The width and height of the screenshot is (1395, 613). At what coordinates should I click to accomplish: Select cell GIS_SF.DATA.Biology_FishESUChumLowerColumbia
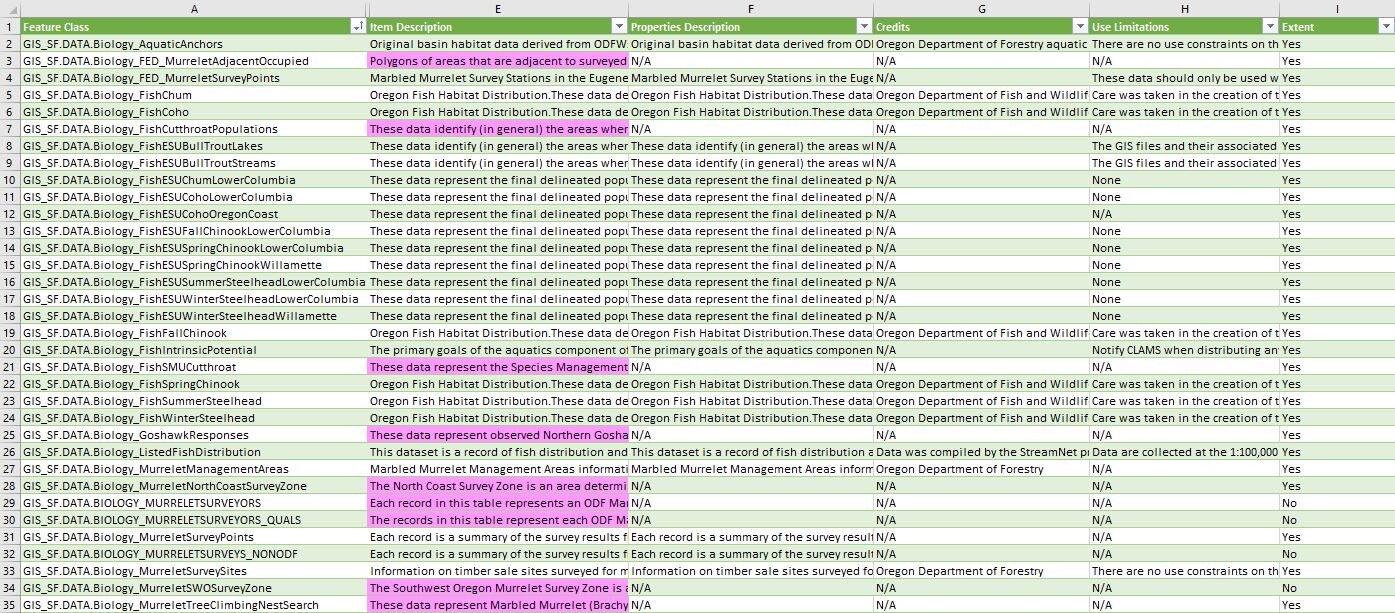pos(193,180)
